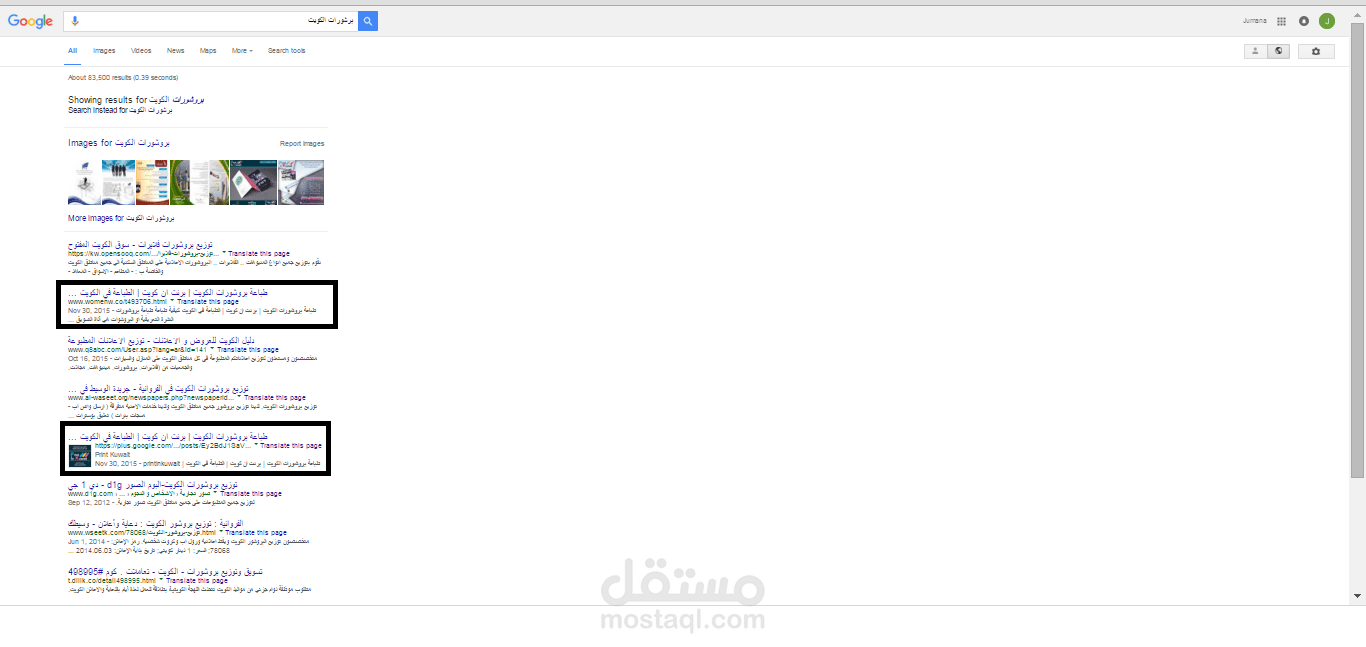Open the first brochure image thumbnail
Image resolution: width=1366 pixels, height=647 pixels.
84,182
